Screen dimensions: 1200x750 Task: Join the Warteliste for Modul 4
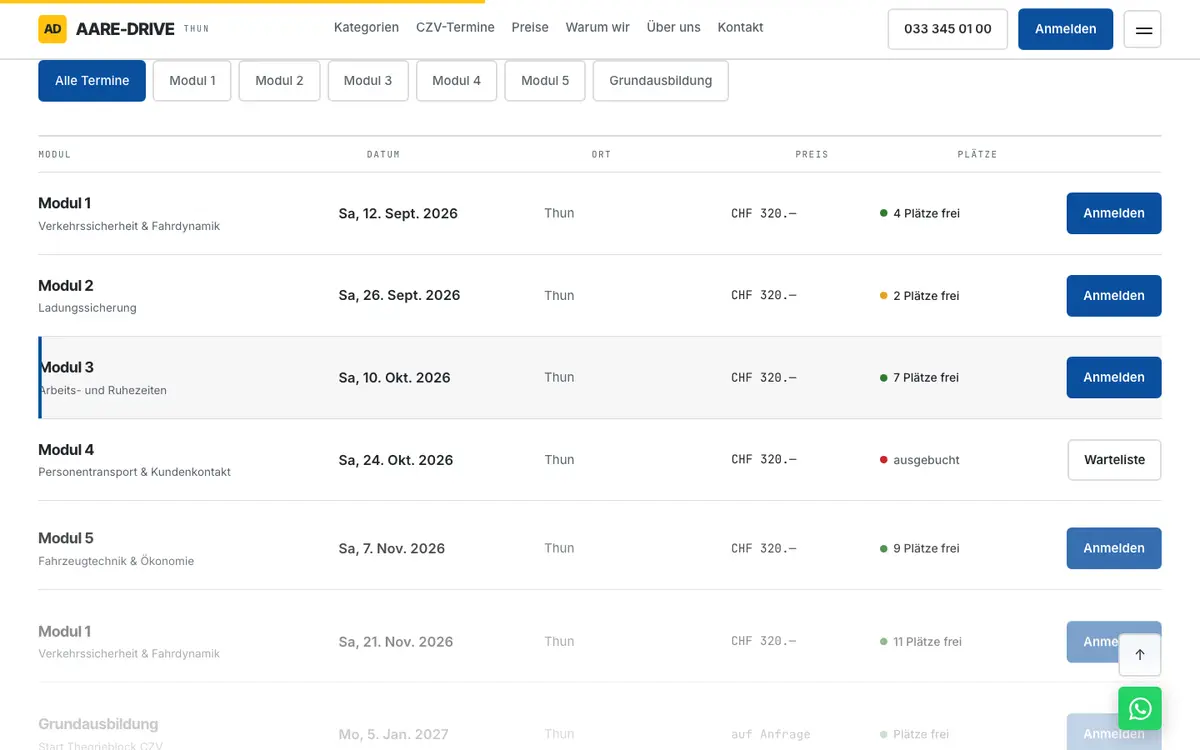tap(1114, 460)
